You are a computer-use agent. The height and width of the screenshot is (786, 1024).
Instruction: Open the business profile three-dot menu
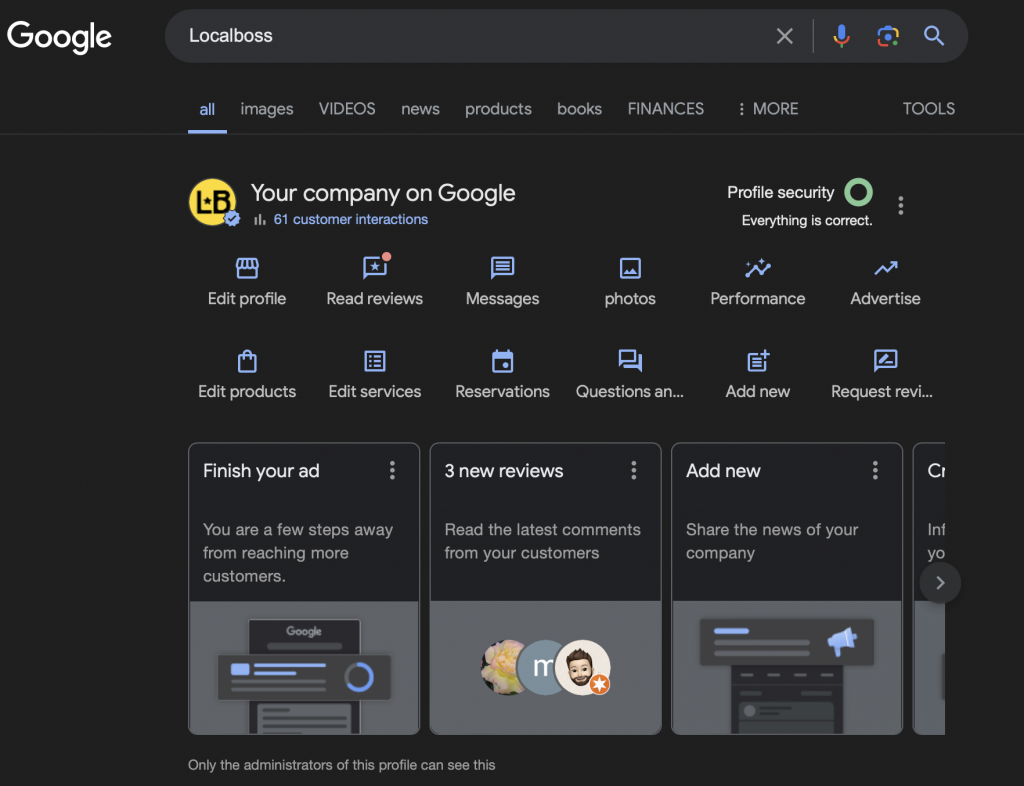901,205
